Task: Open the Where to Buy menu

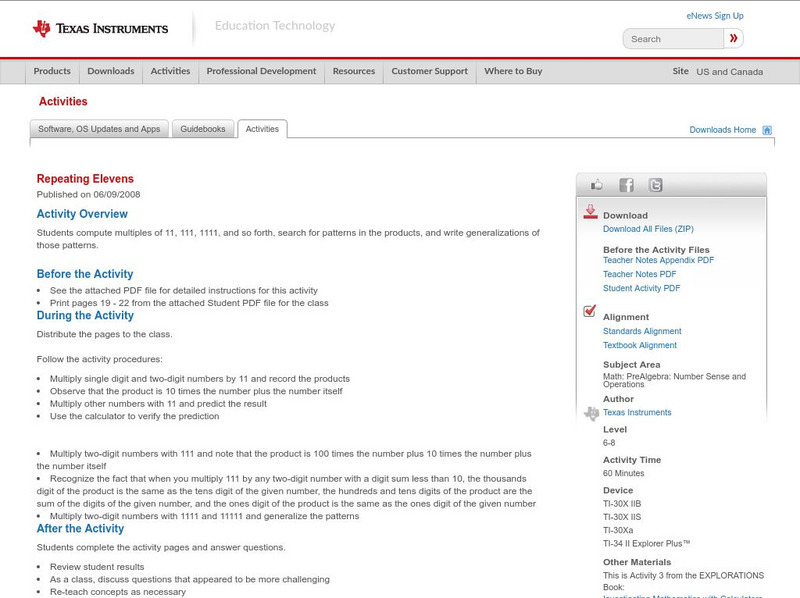Action: (x=514, y=71)
